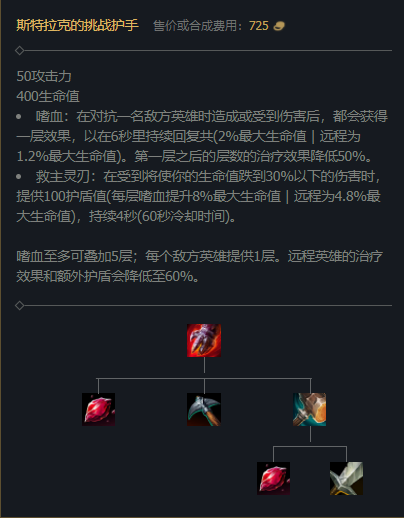Select the 50攻击力 stat line
Image resolution: width=404 pixels, height=518 pixels.
[44, 76]
